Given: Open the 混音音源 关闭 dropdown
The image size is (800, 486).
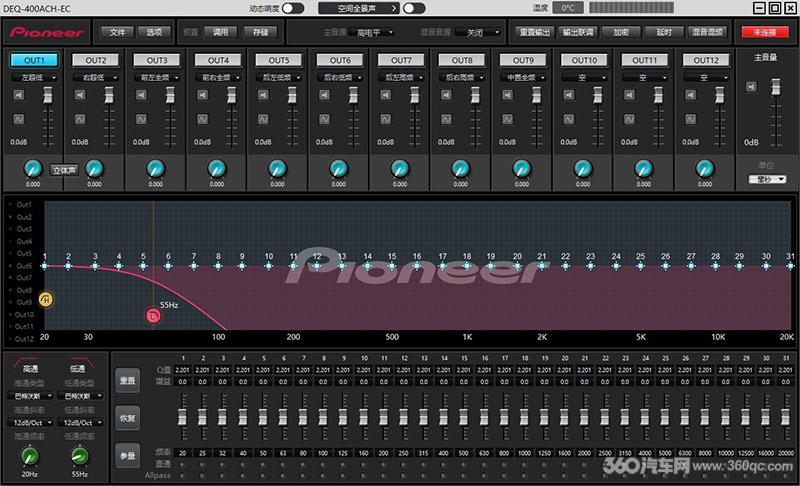Looking at the screenshot, I should [478, 33].
